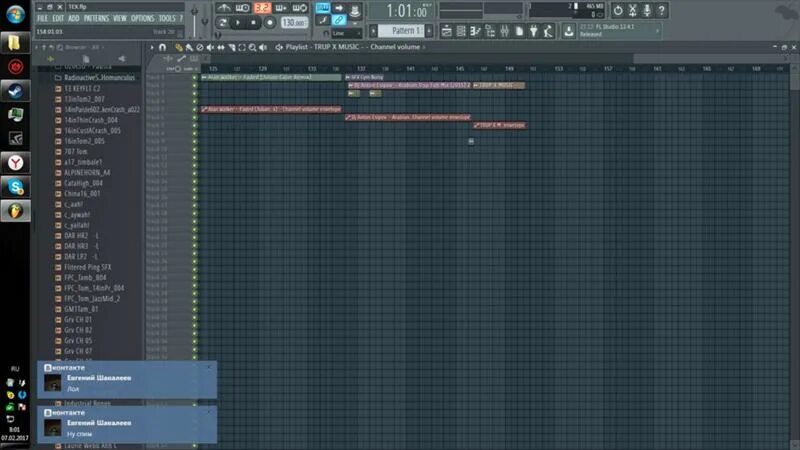
Task: Toggle the highlighted blue link button
Action: [339, 20]
